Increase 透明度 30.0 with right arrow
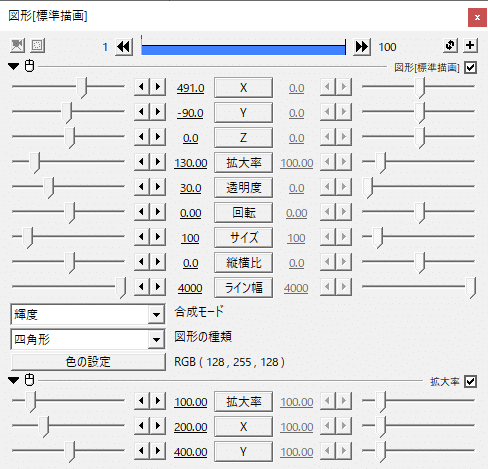Viewport: 488px width, 469px height. (x=158, y=187)
